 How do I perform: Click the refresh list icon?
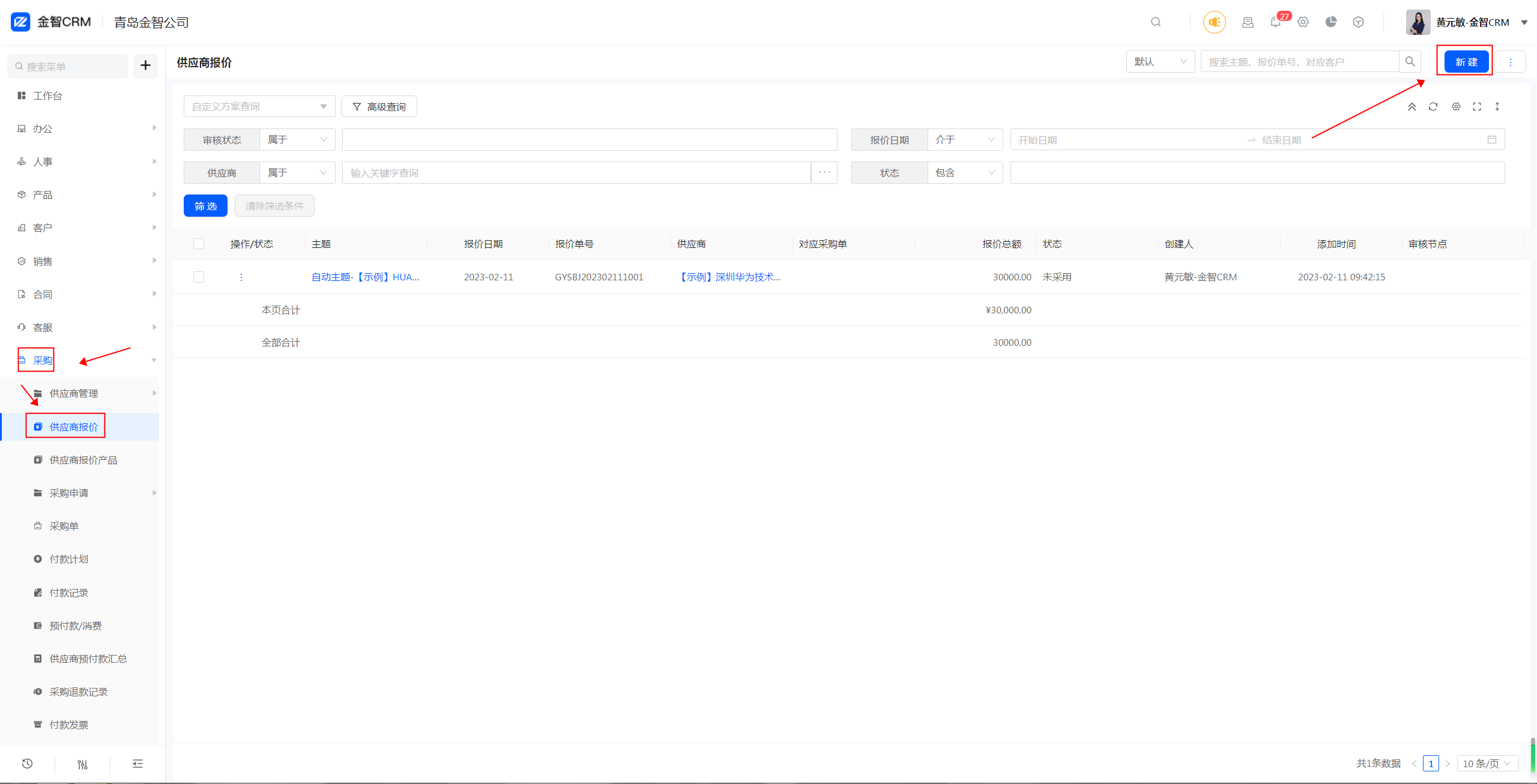click(x=1433, y=106)
